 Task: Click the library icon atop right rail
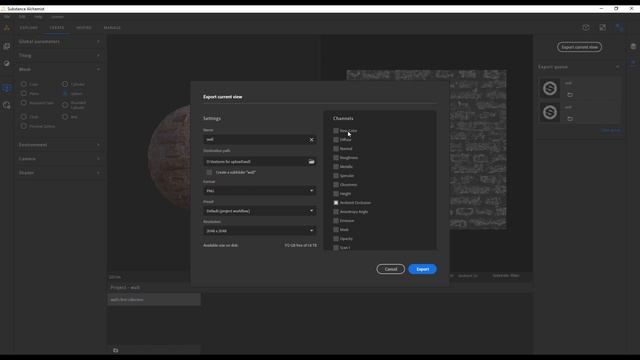coord(633,47)
